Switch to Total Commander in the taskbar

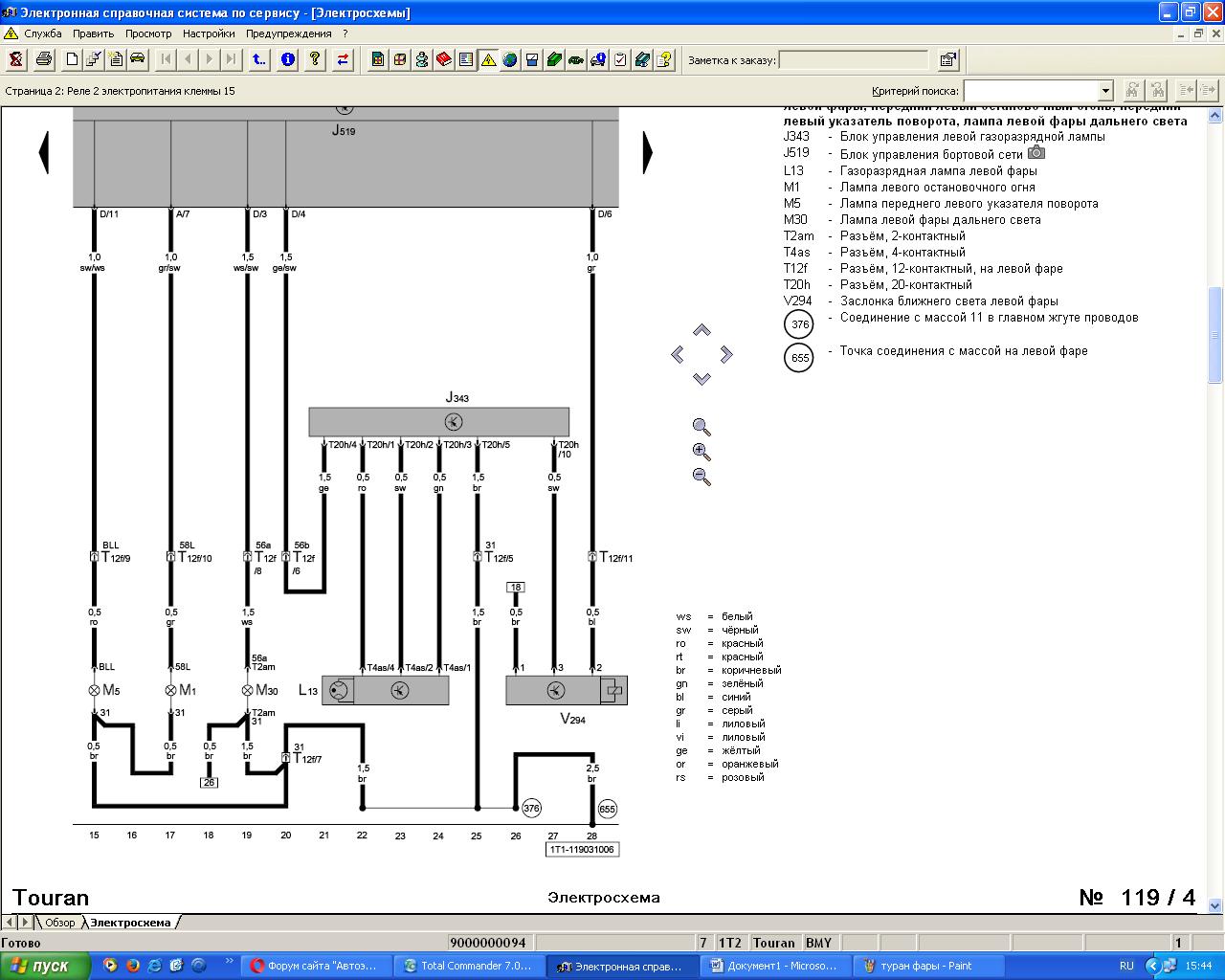tap(469, 966)
